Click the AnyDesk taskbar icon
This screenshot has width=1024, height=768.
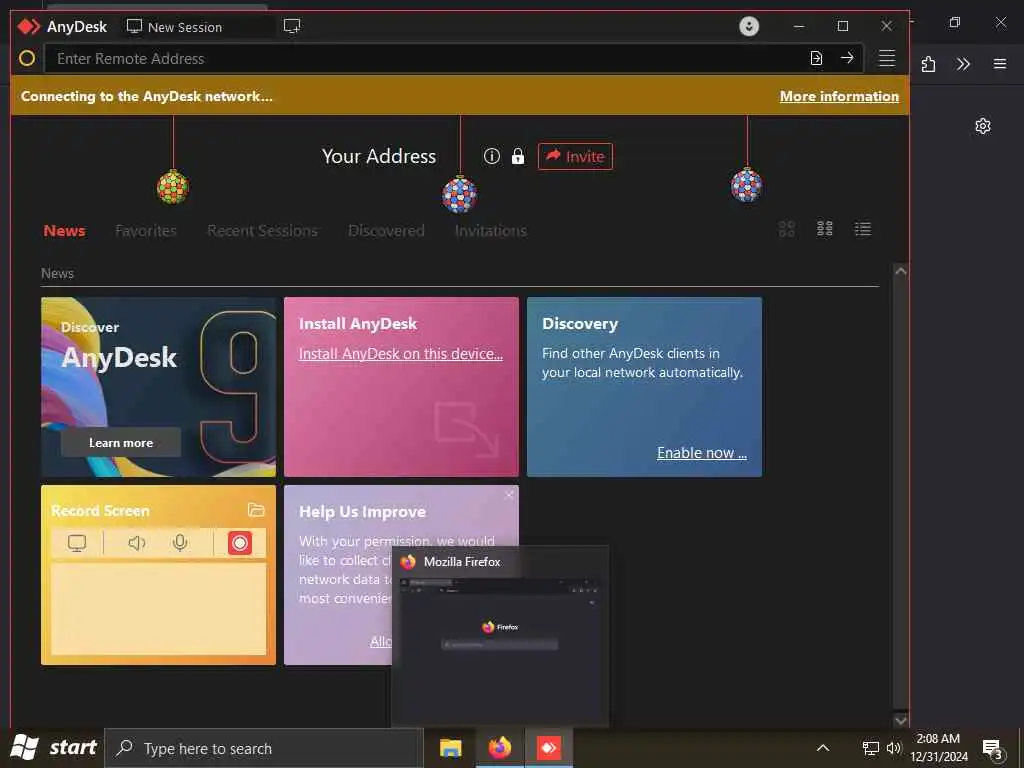[x=549, y=748]
